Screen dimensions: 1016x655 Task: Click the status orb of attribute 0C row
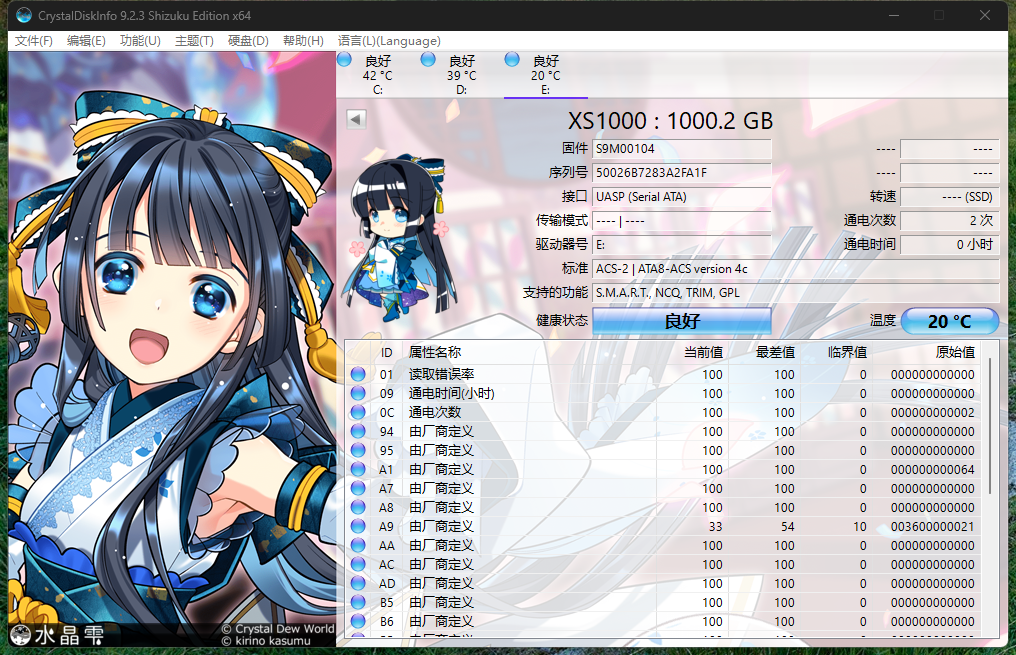(358, 412)
